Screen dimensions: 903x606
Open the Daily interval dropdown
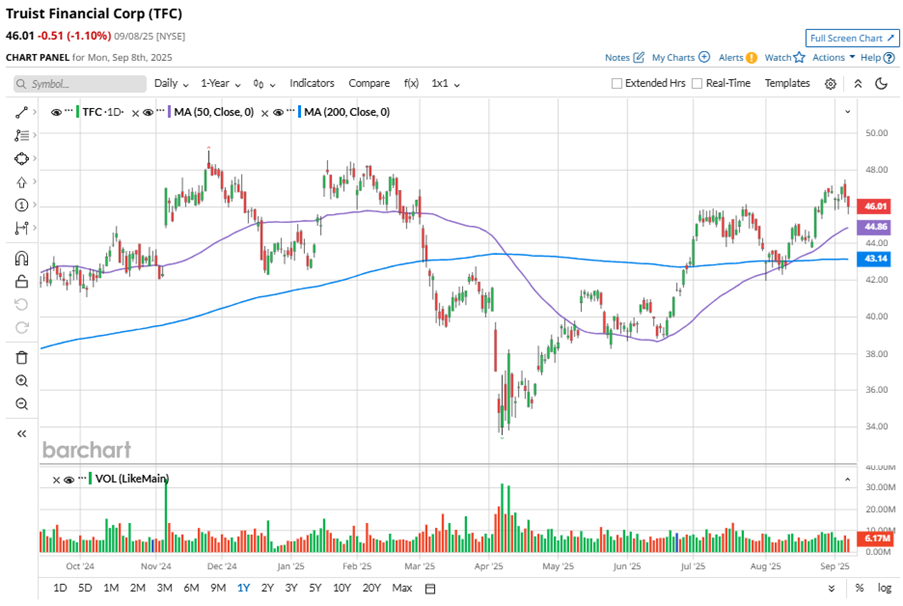pos(171,84)
